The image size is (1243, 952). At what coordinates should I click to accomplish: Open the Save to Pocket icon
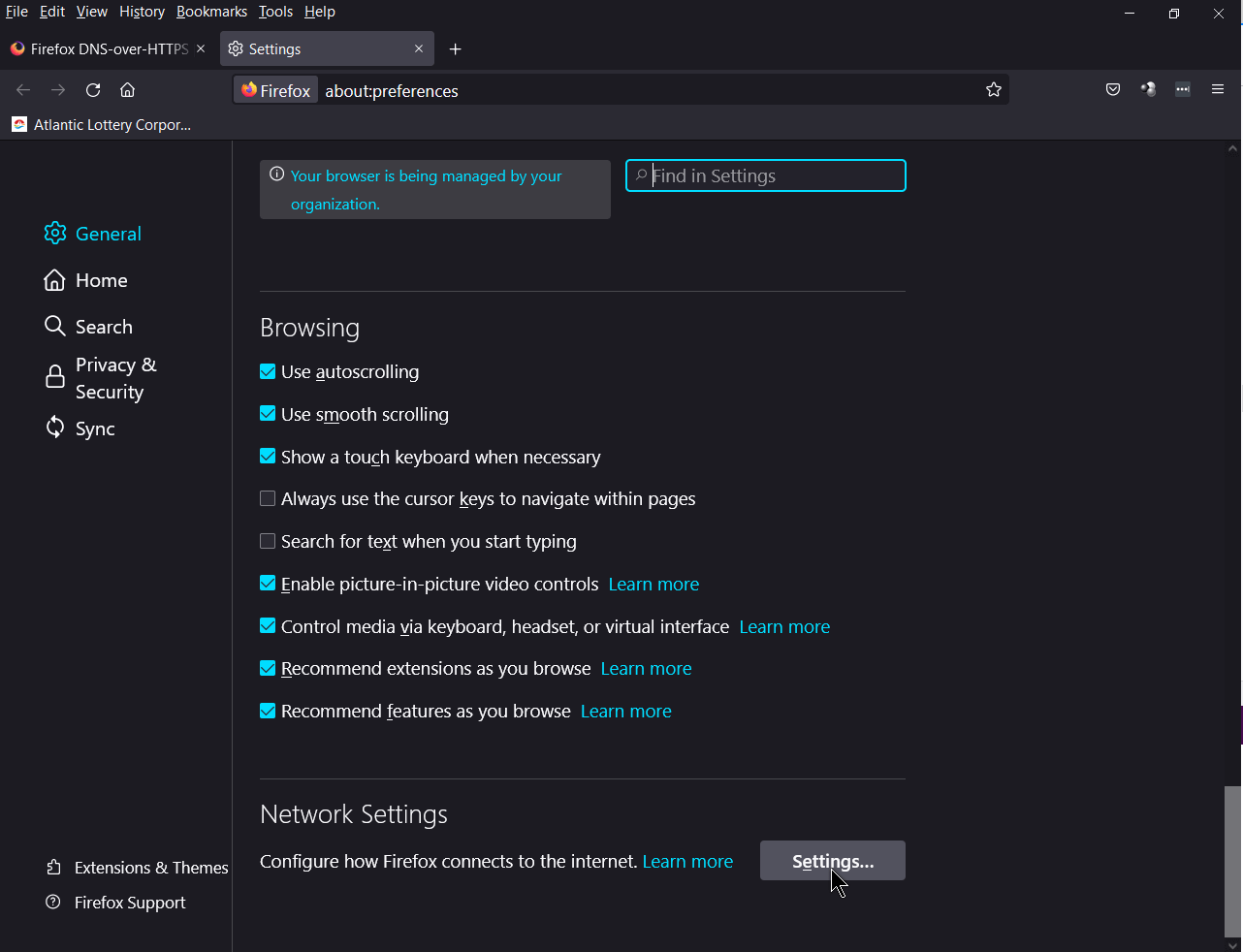[x=1113, y=90]
